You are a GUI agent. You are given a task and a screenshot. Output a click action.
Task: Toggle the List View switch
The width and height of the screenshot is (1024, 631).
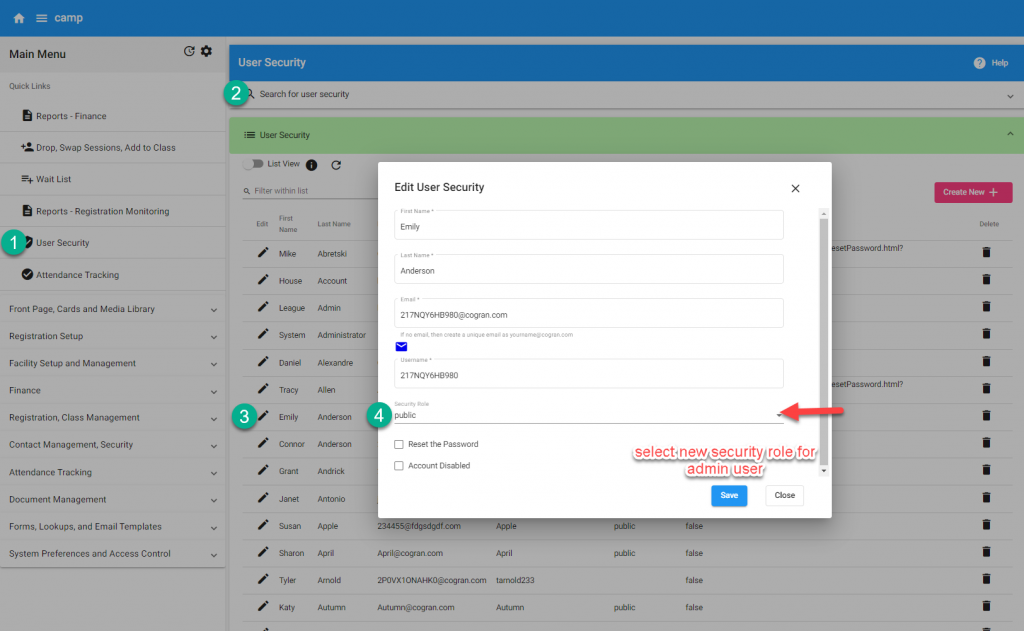(x=253, y=164)
